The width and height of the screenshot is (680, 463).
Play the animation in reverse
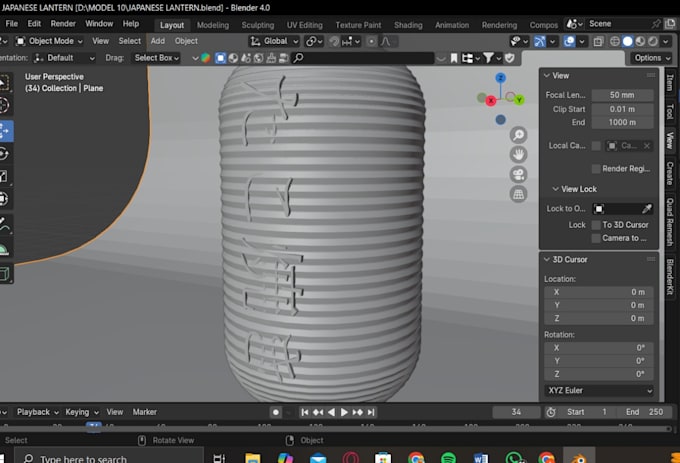[x=331, y=412]
